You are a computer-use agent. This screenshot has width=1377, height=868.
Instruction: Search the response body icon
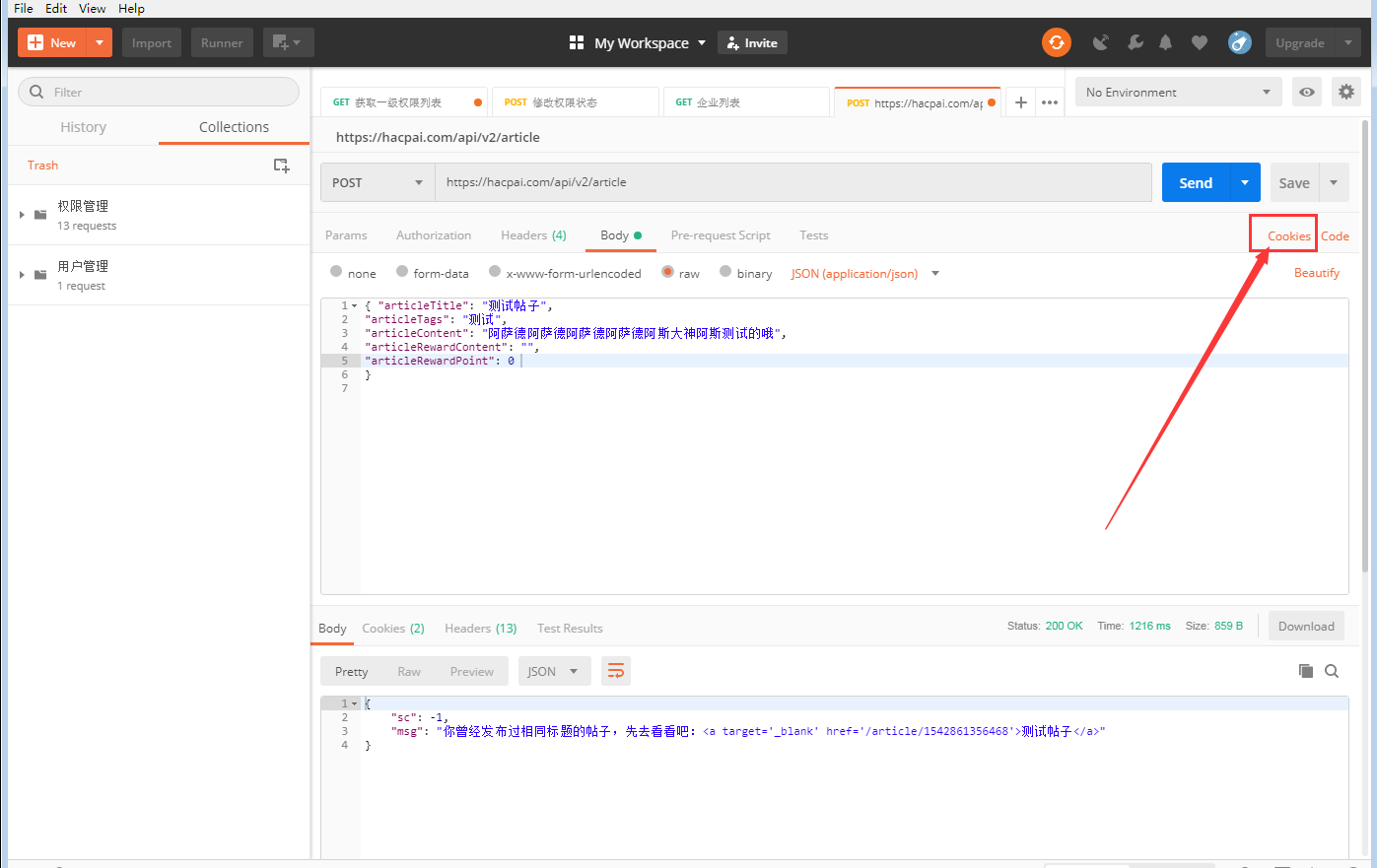(1332, 671)
